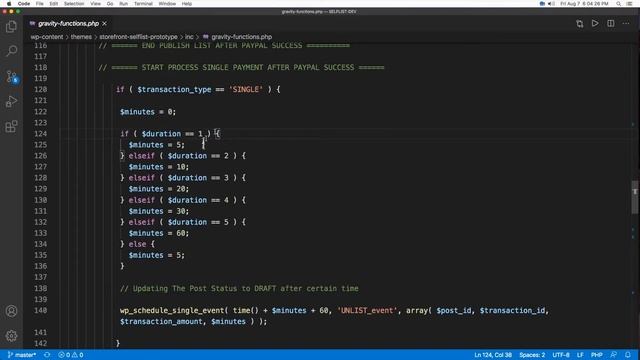Open the Code menu
Viewport: 640px width, 360px height.
point(24,4)
